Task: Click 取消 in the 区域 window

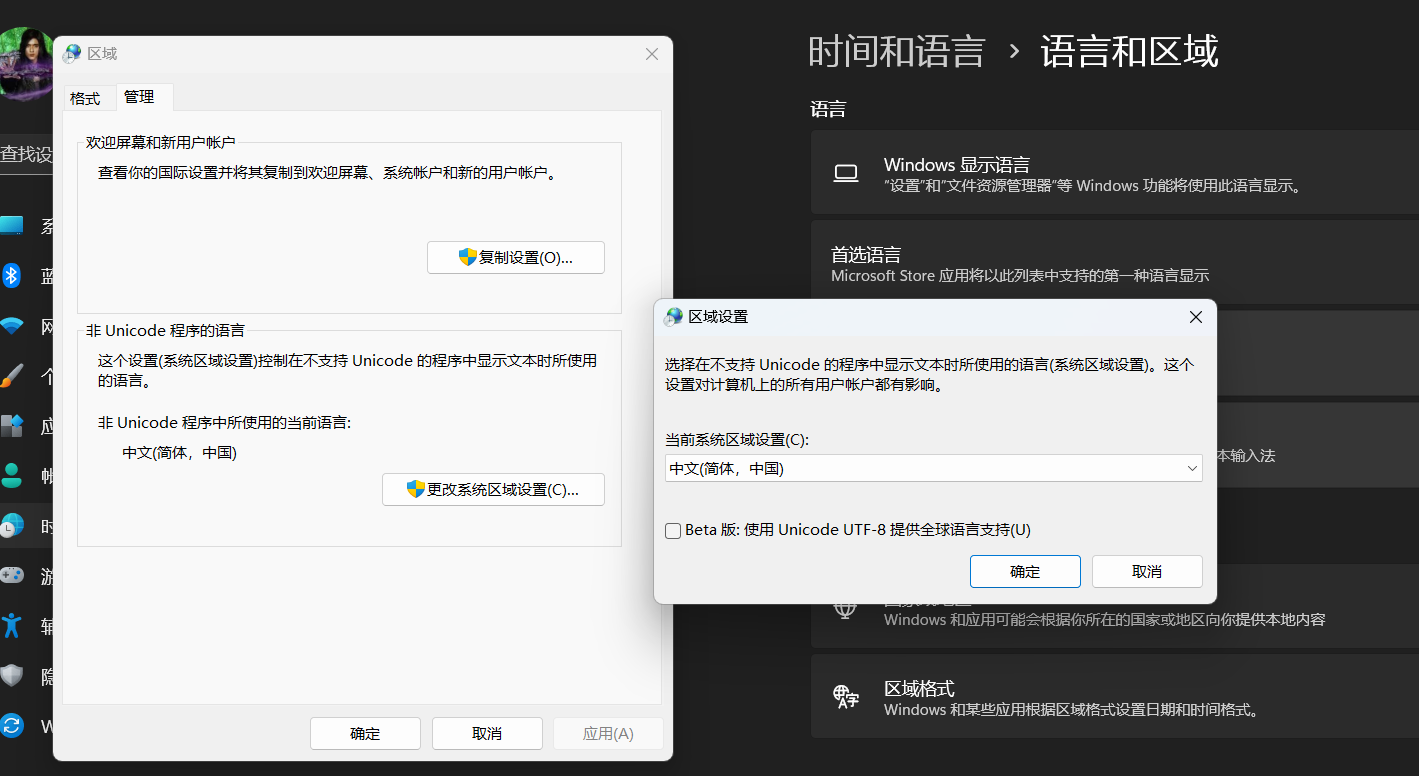Action: click(x=487, y=733)
